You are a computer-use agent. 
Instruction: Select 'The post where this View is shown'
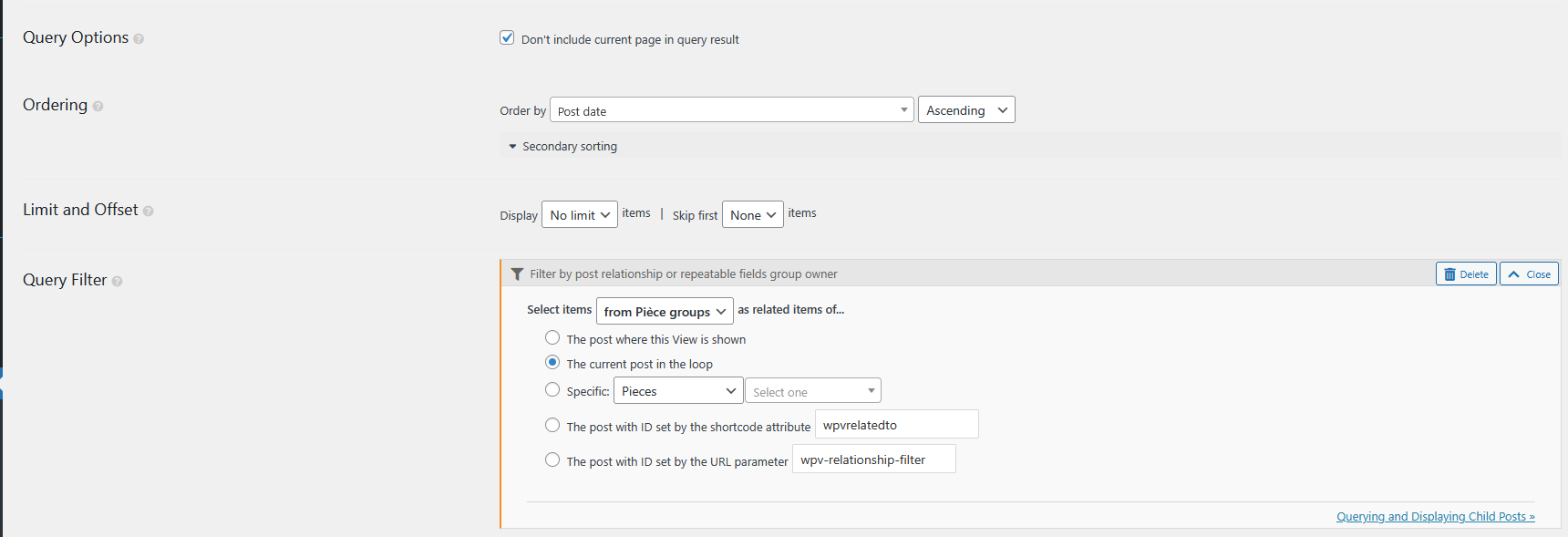552,337
